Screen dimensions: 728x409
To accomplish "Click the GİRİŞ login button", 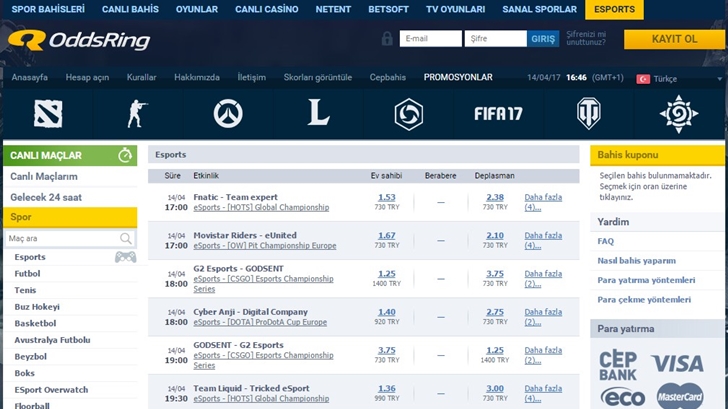I will [543, 39].
